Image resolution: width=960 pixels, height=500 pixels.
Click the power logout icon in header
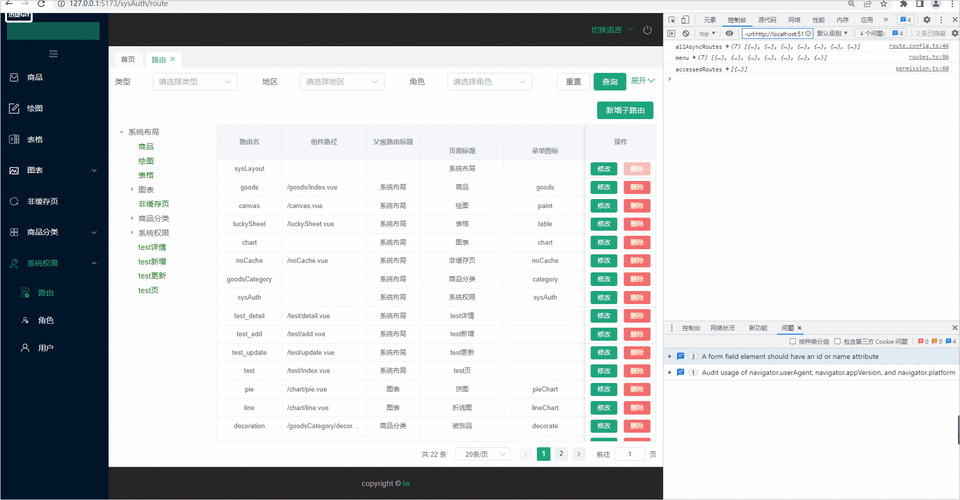click(x=647, y=29)
